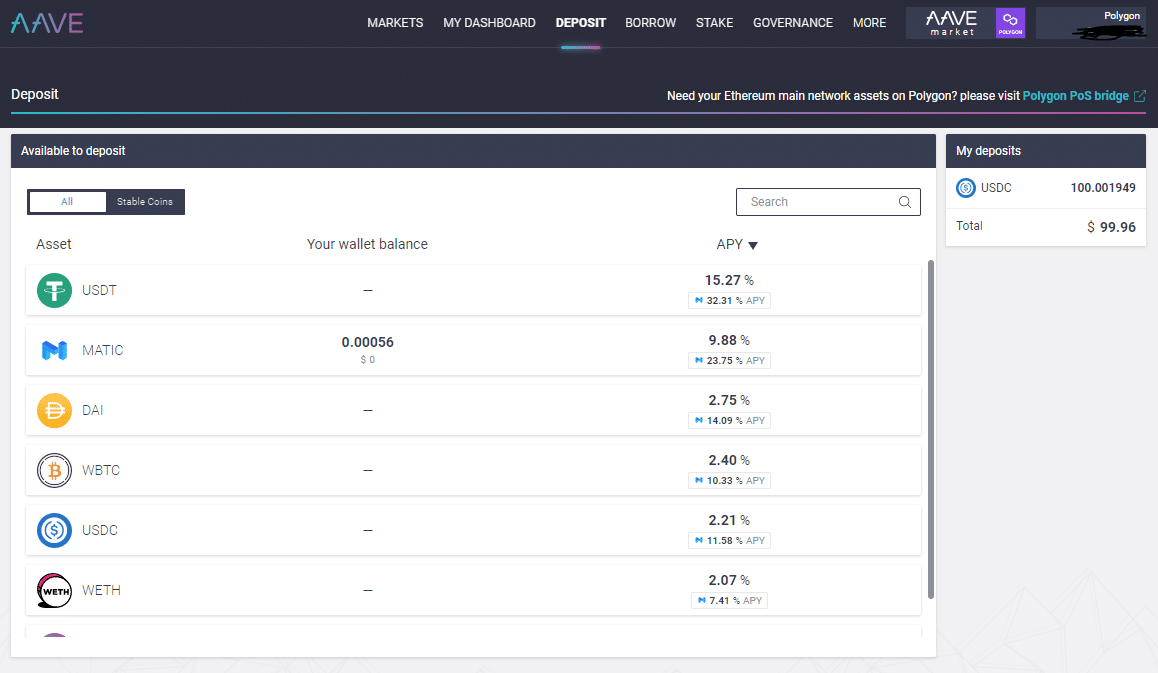This screenshot has height=673, width=1158.
Task: Select the All filter toggle
Action: [67, 202]
